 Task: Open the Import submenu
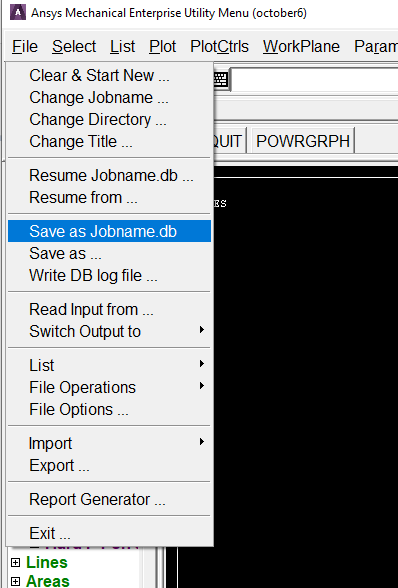point(109,443)
